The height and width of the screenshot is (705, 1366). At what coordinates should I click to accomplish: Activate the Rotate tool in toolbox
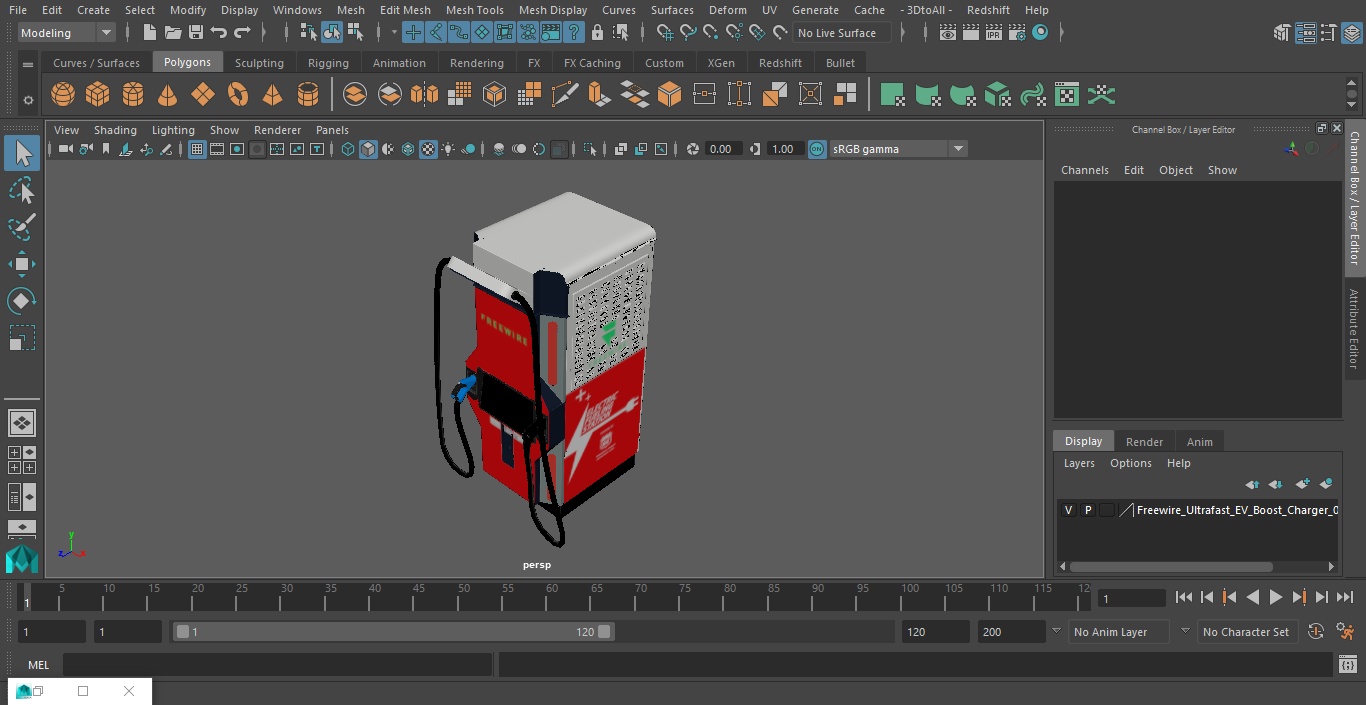point(22,301)
